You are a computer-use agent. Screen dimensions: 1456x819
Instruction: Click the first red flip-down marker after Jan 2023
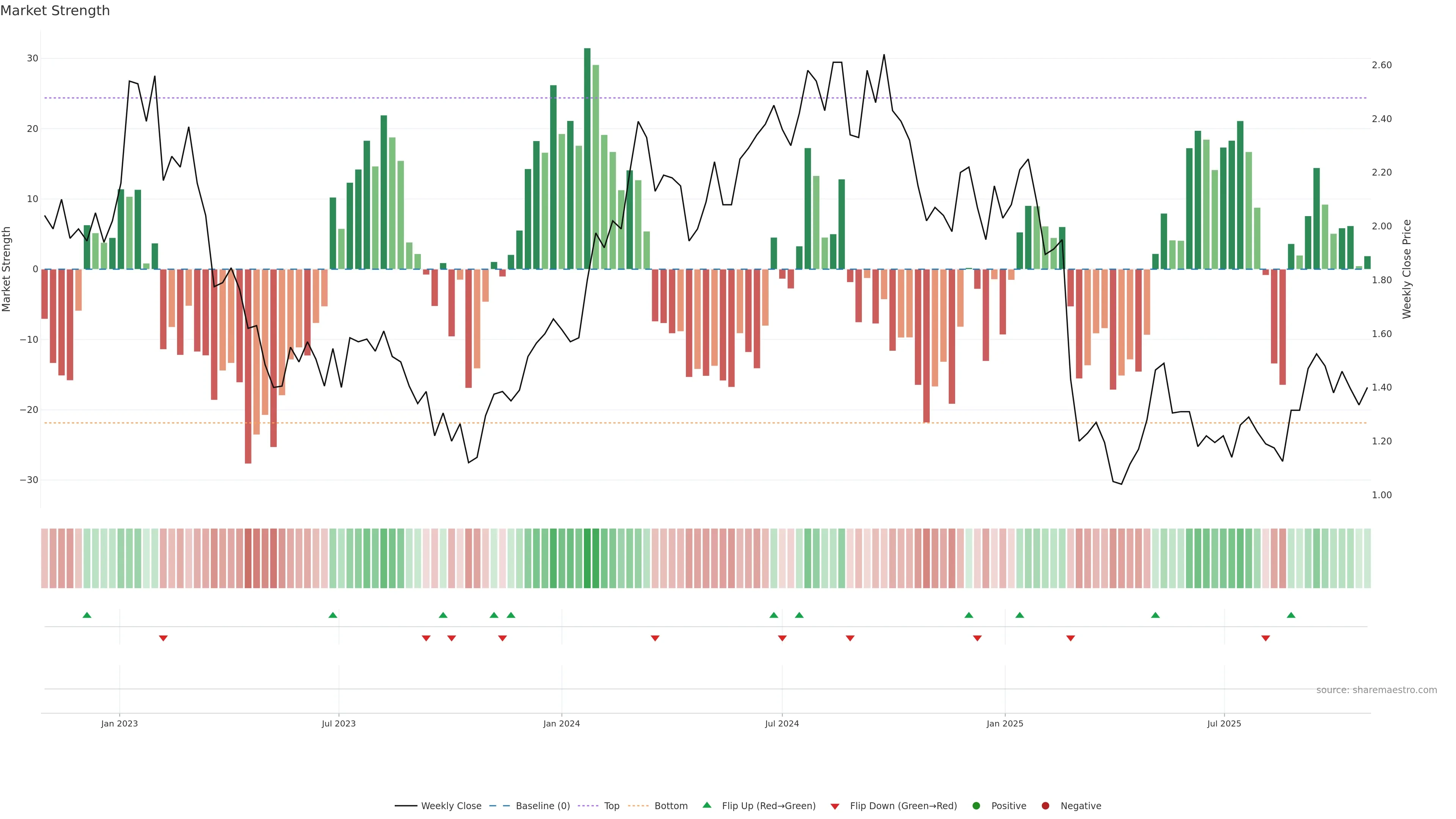[x=163, y=638]
